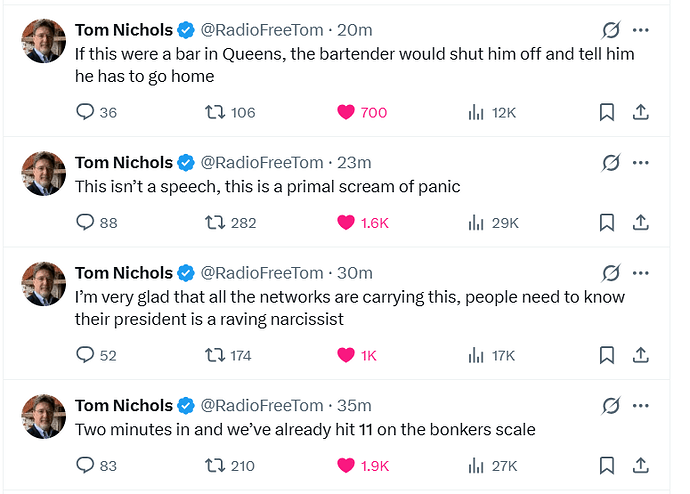Bookmark the raving narcissist tweet
This screenshot has width=690, height=494.
click(x=606, y=355)
